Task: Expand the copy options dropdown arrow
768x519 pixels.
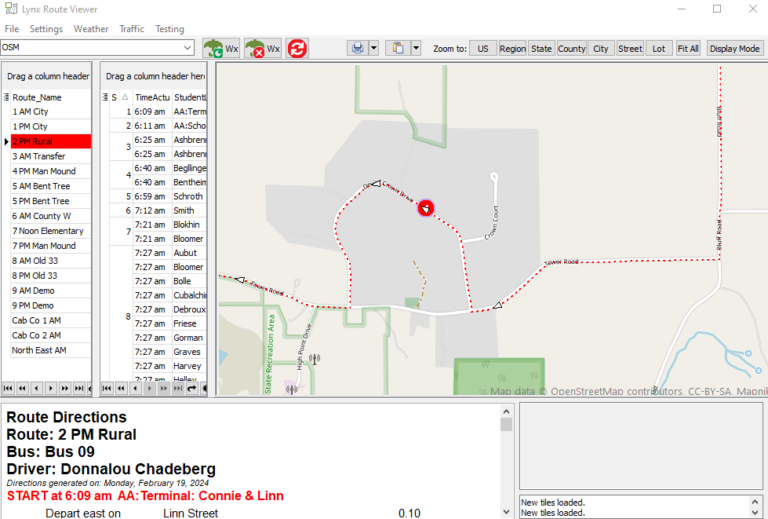Action: pos(415,48)
